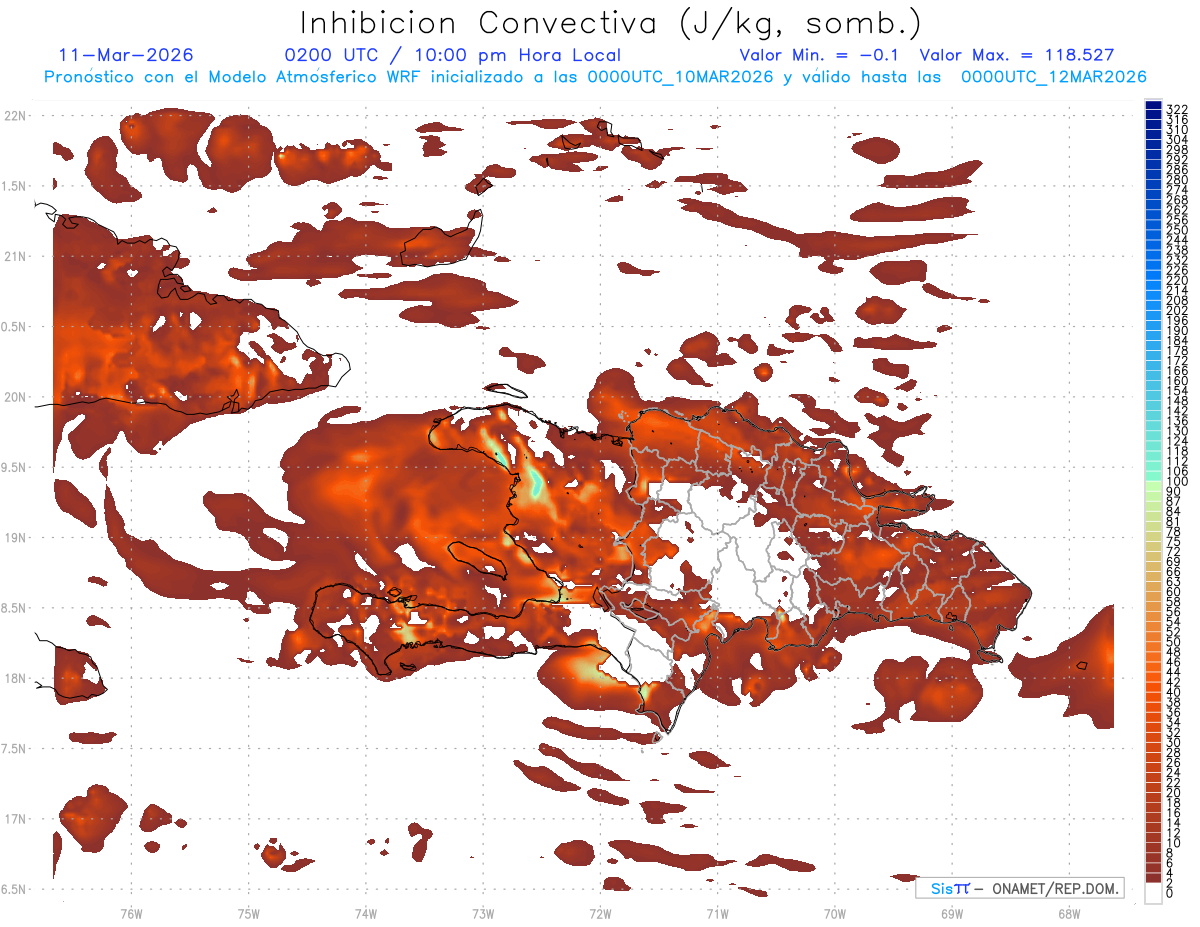Click the '70W' longitude label
The image size is (1200, 927).
pyautogui.click(x=834, y=913)
